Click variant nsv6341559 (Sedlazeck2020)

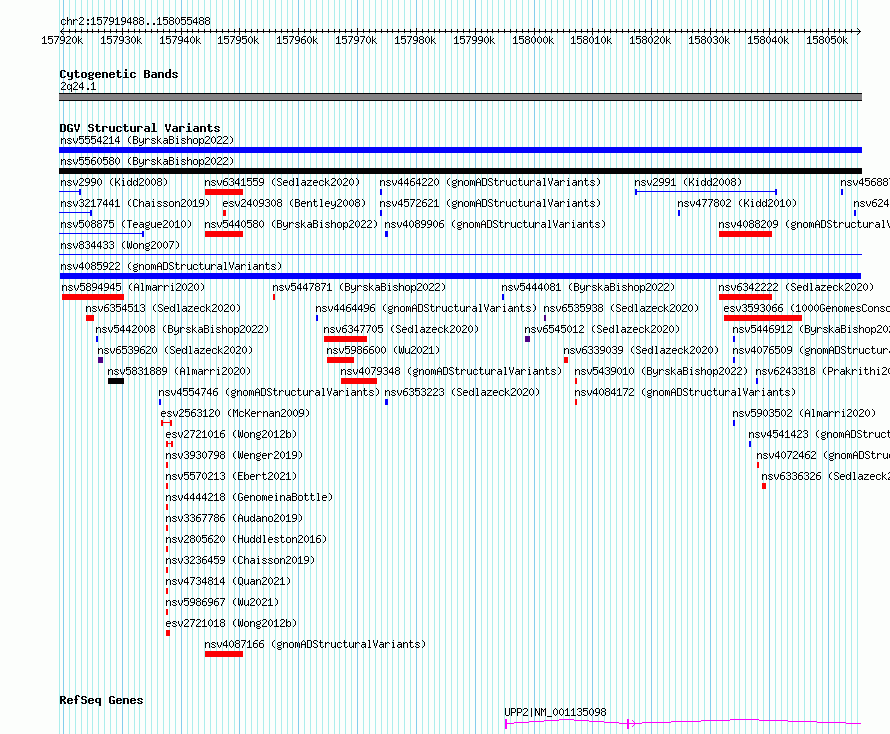(x=282, y=182)
